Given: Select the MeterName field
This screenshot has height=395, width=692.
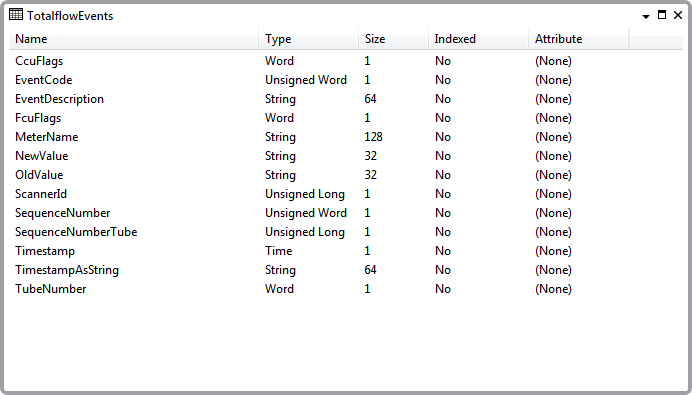Looking at the screenshot, I should point(346,137).
